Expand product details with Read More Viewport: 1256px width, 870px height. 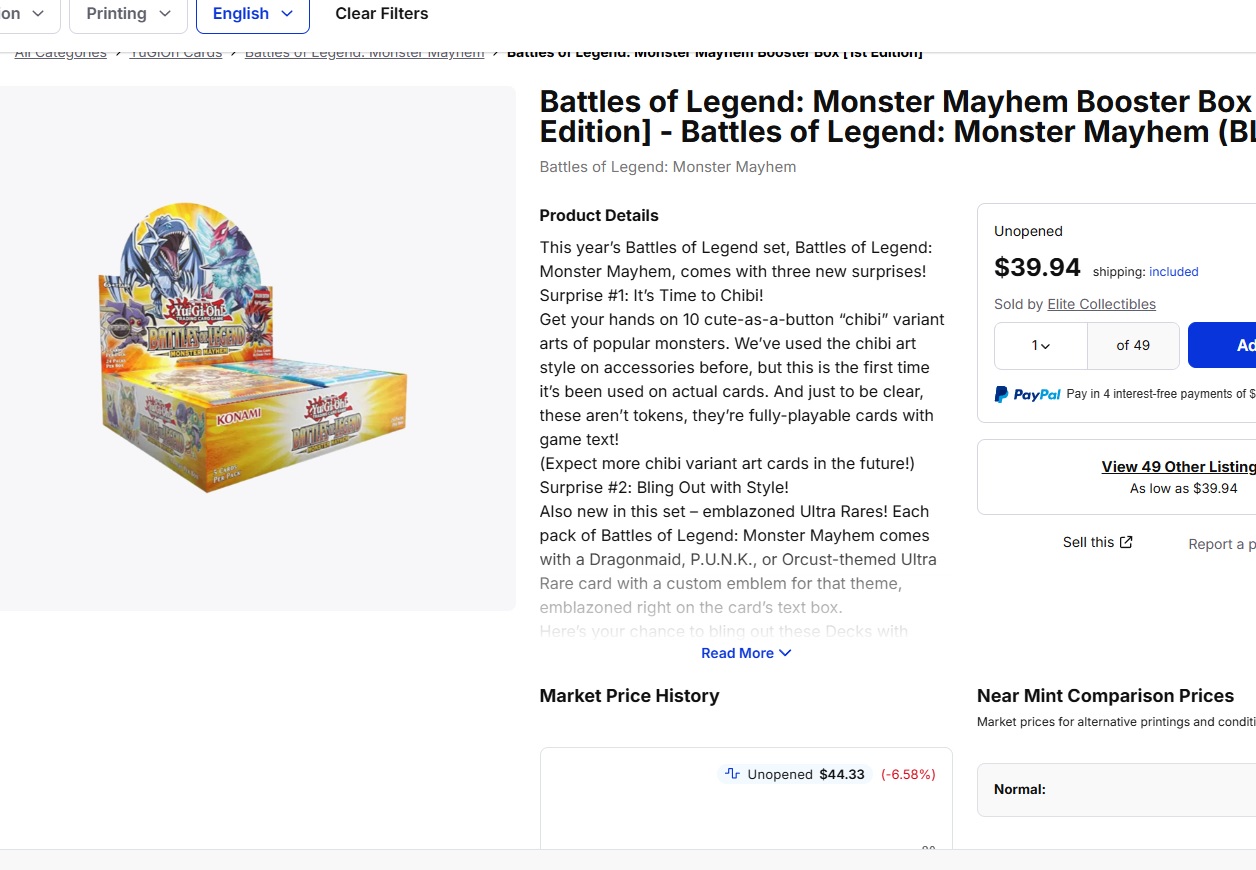[746, 653]
